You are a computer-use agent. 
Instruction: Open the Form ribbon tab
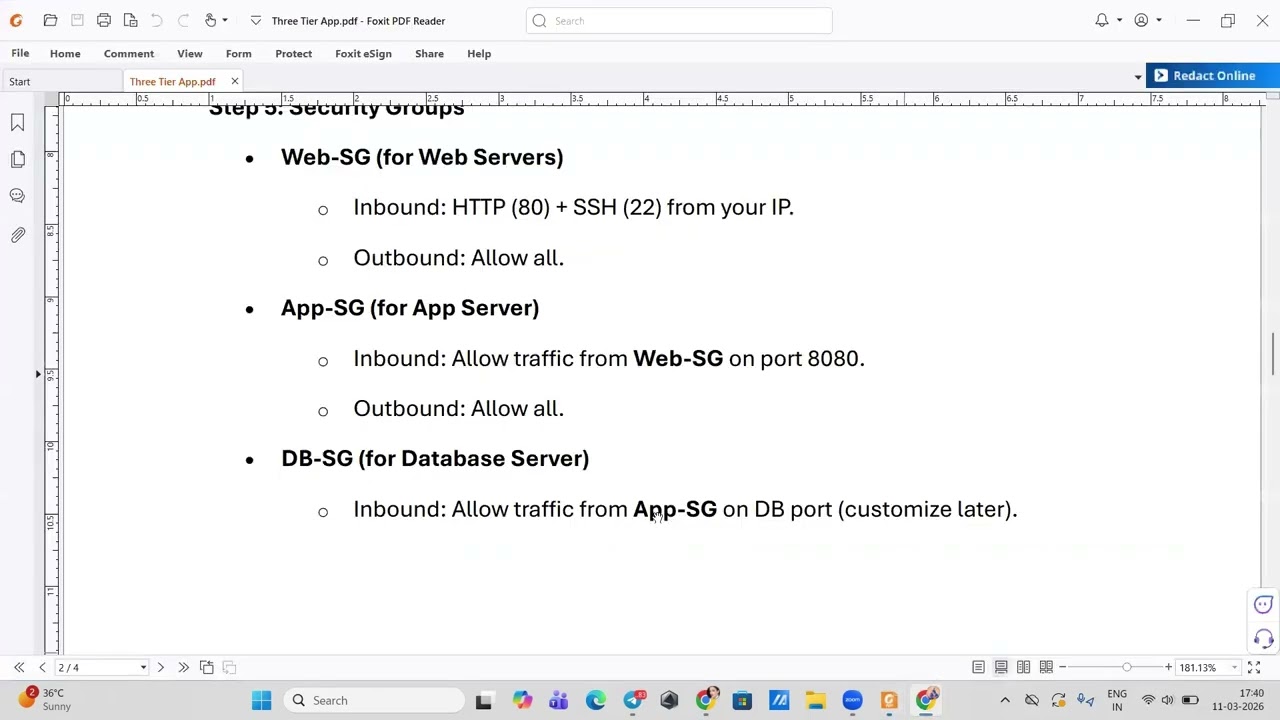[238, 53]
